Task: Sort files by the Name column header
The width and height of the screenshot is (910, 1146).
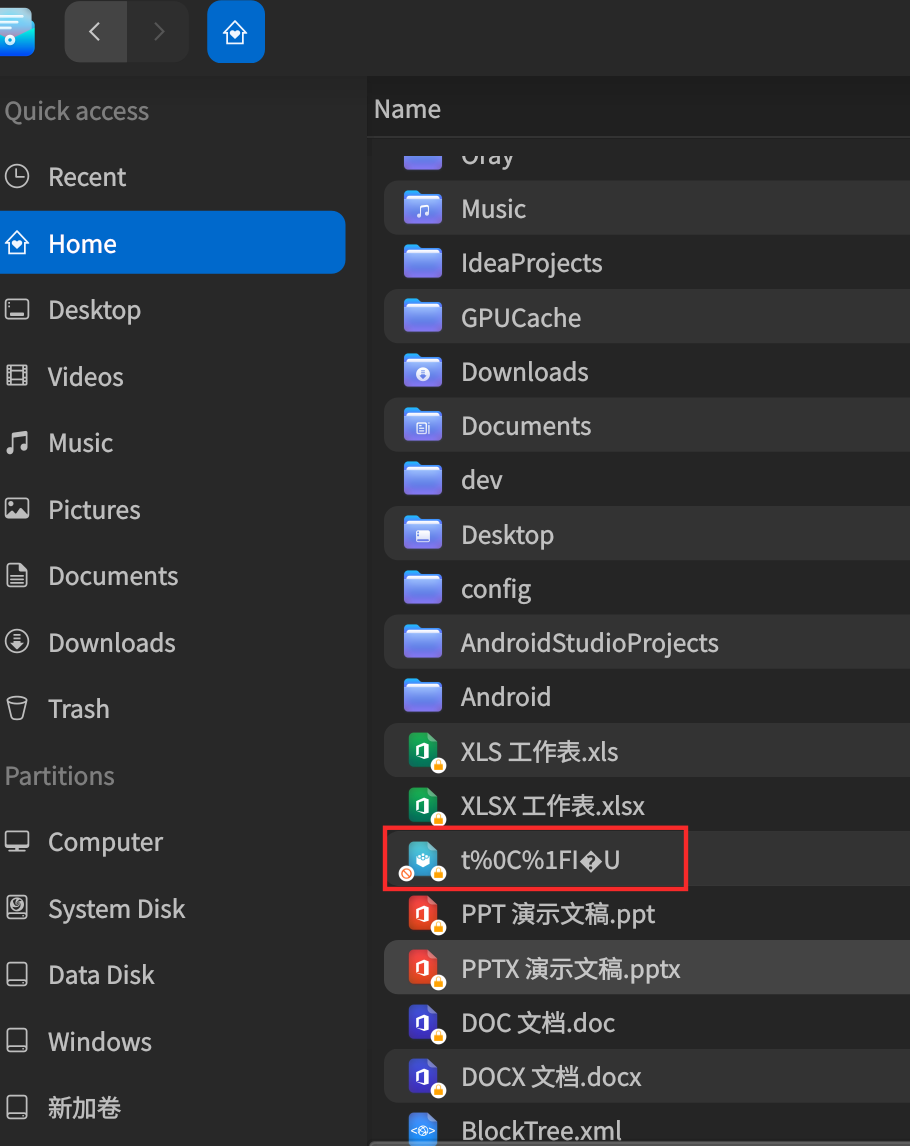Action: [x=407, y=109]
